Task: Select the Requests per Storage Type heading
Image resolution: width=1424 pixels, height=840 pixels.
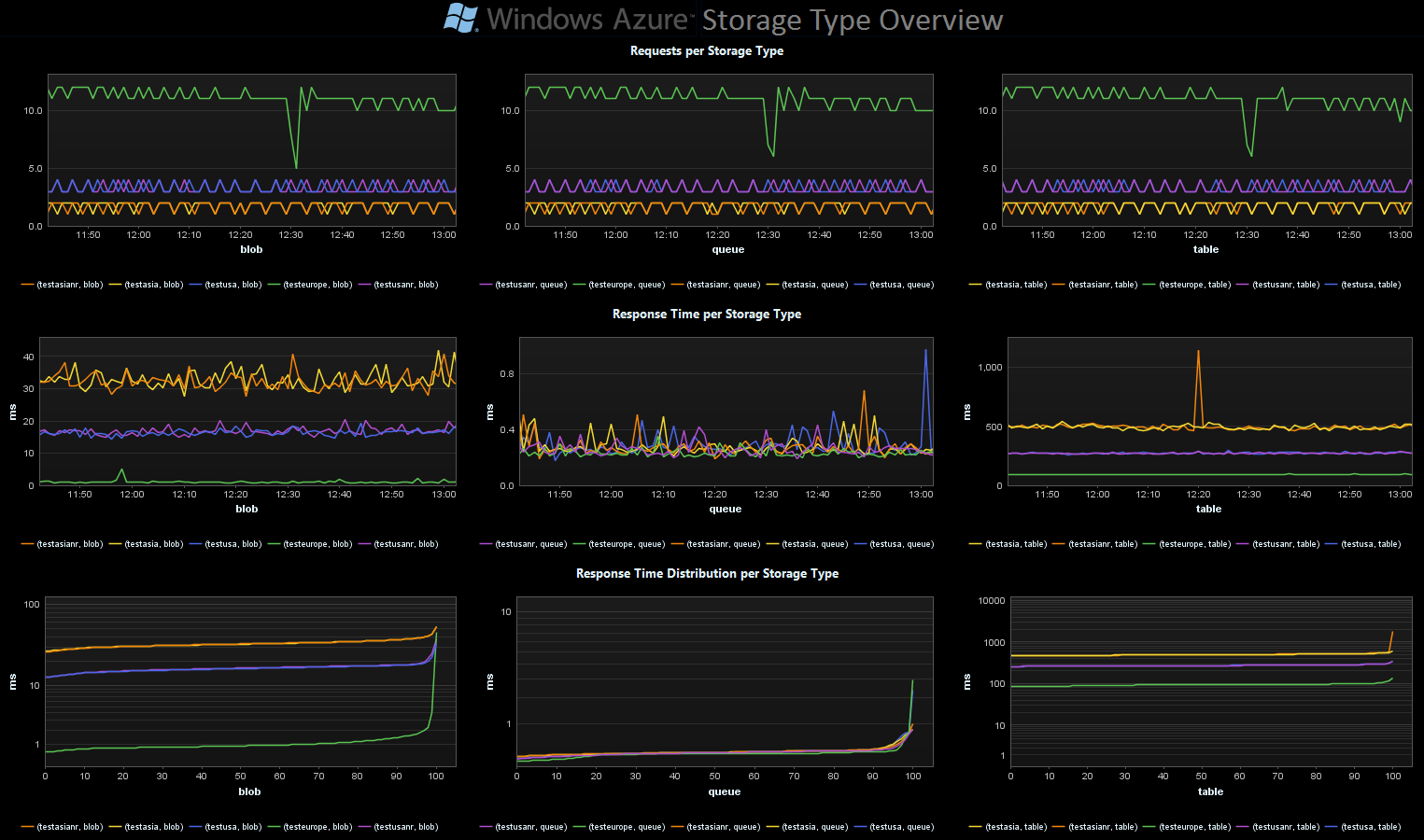Action: click(707, 50)
